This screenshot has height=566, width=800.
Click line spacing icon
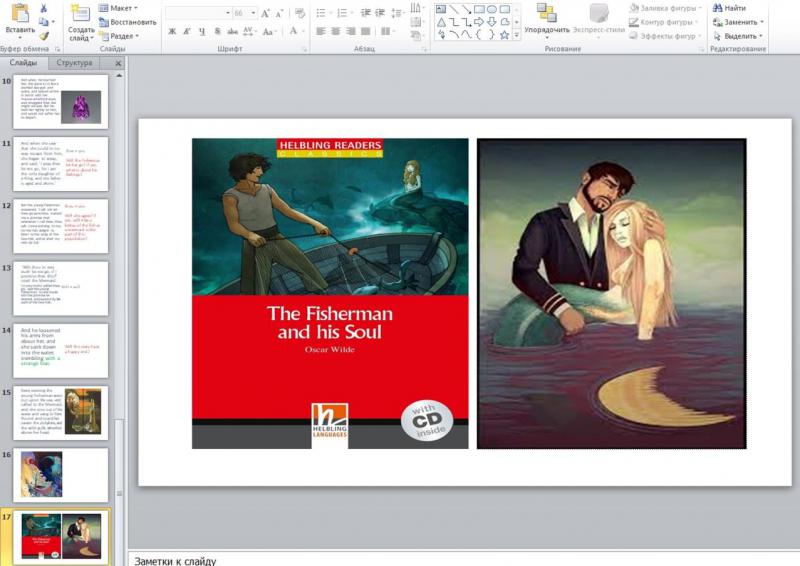tap(397, 13)
